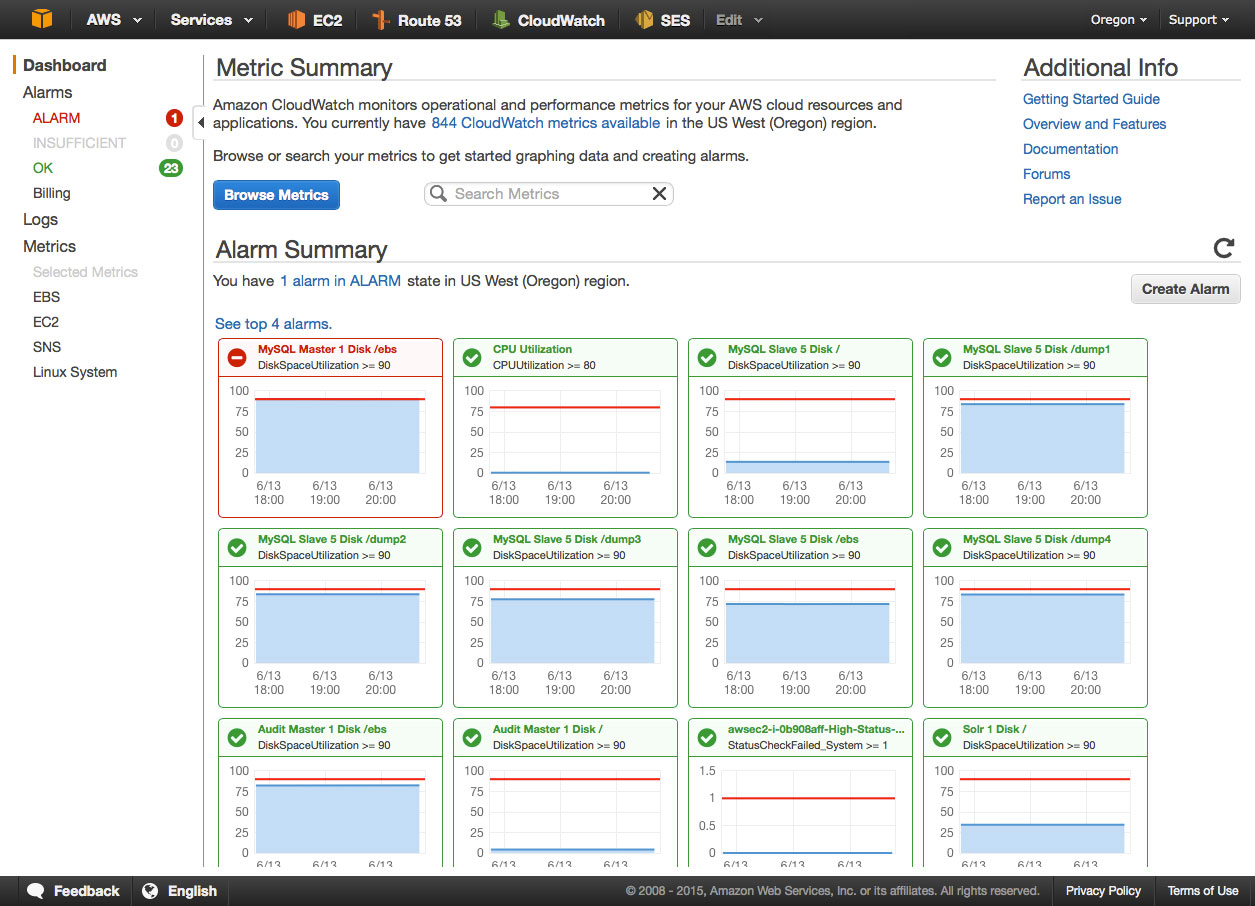This screenshot has width=1255, height=906.
Task: Click the green check icon on MySQL Slave 5 Disk /dump1
Action: 942,357
